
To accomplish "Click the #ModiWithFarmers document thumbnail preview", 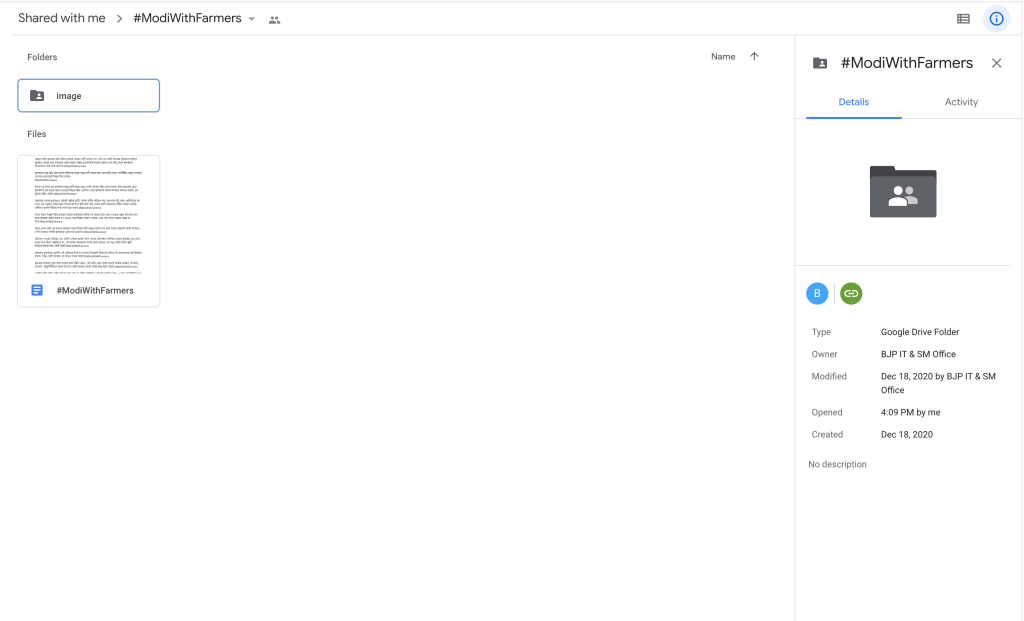I will click(89, 215).
